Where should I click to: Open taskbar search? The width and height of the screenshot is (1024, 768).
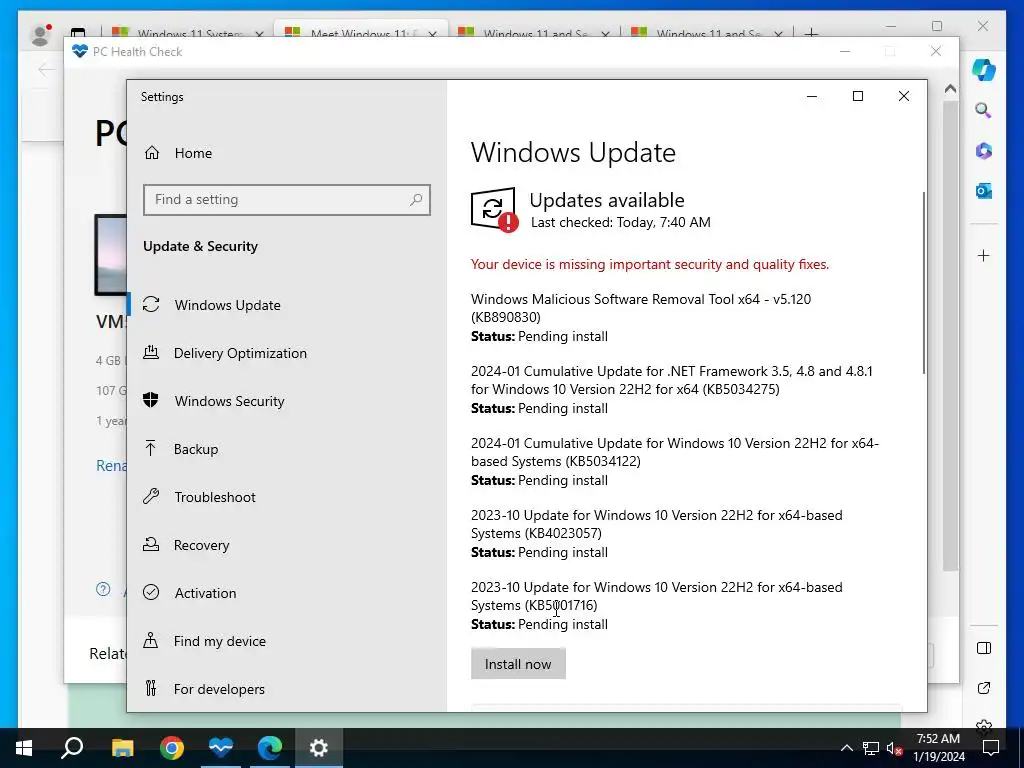(72, 748)
